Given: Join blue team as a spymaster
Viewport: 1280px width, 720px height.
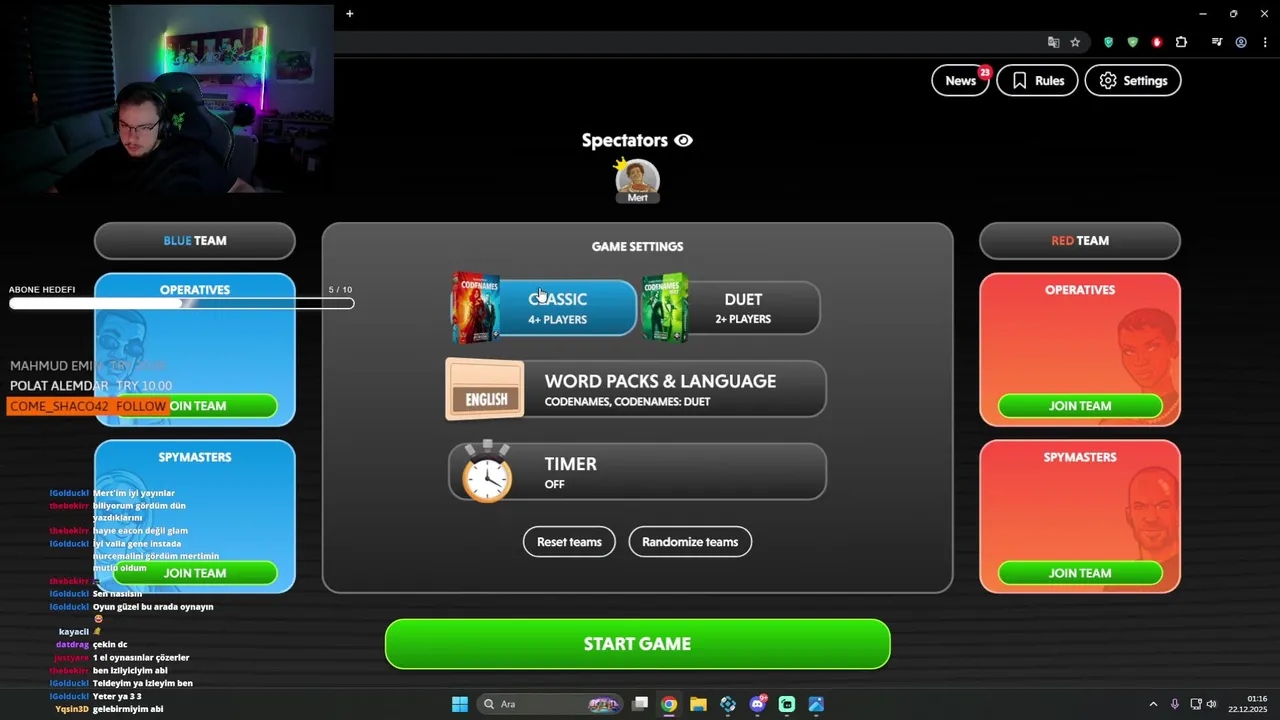Looking at the screenshot, I should (195, 573).
